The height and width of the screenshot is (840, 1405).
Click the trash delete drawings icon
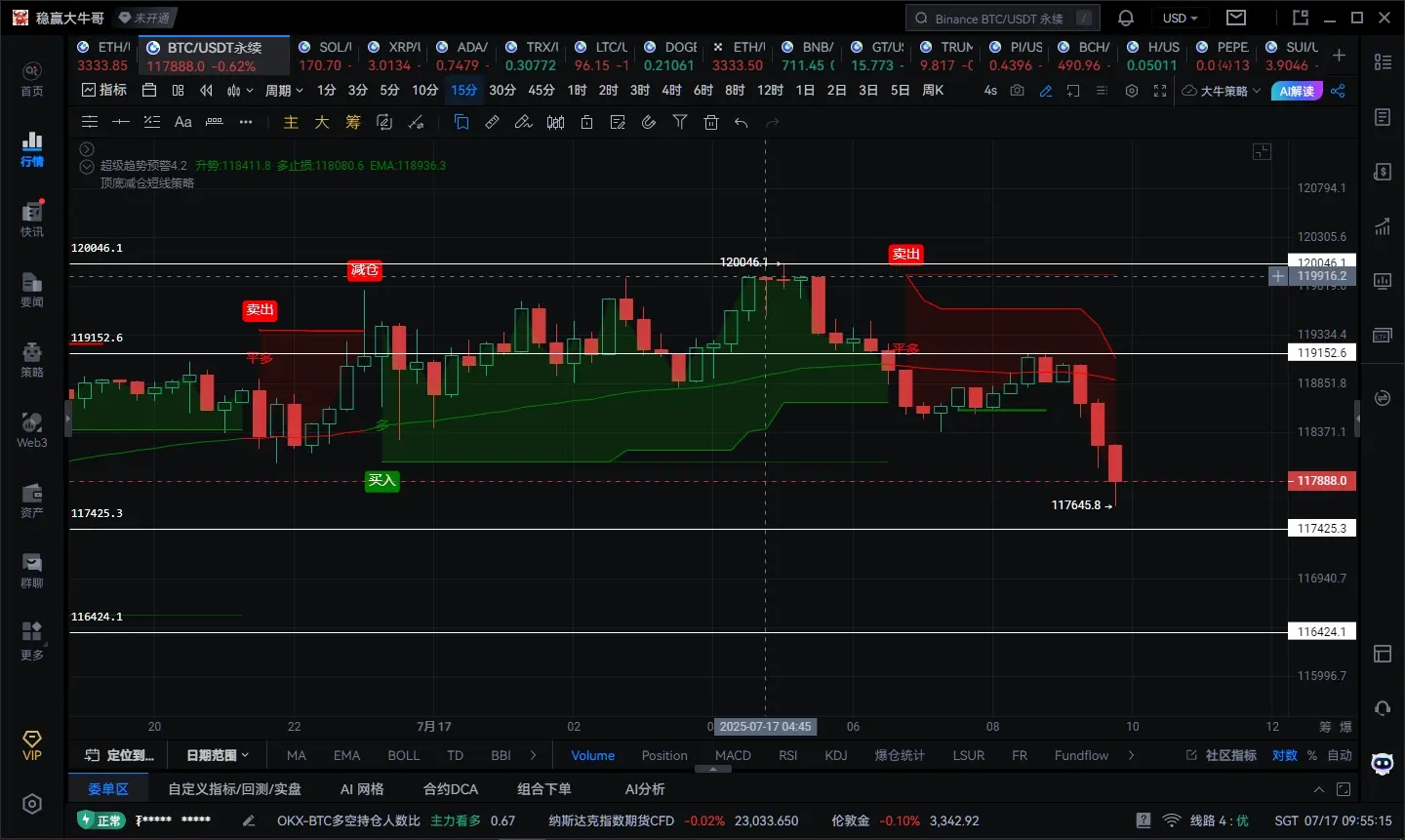711,122
